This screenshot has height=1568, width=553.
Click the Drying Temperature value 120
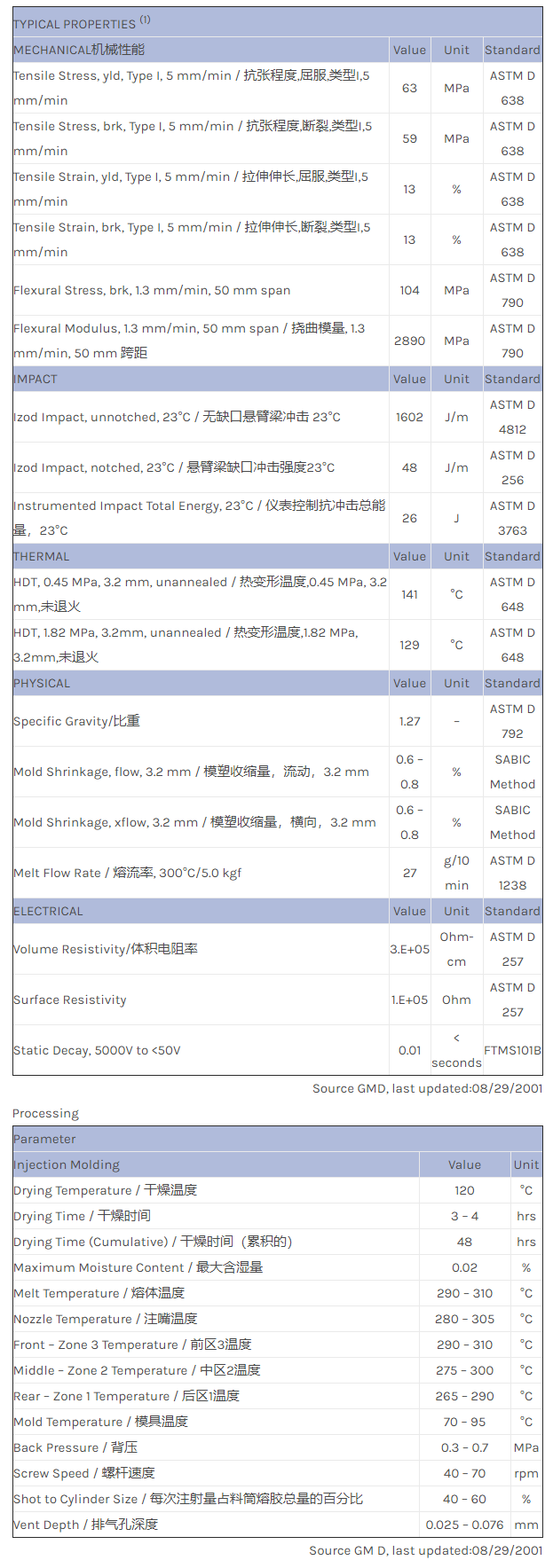tap(464, 1190)
